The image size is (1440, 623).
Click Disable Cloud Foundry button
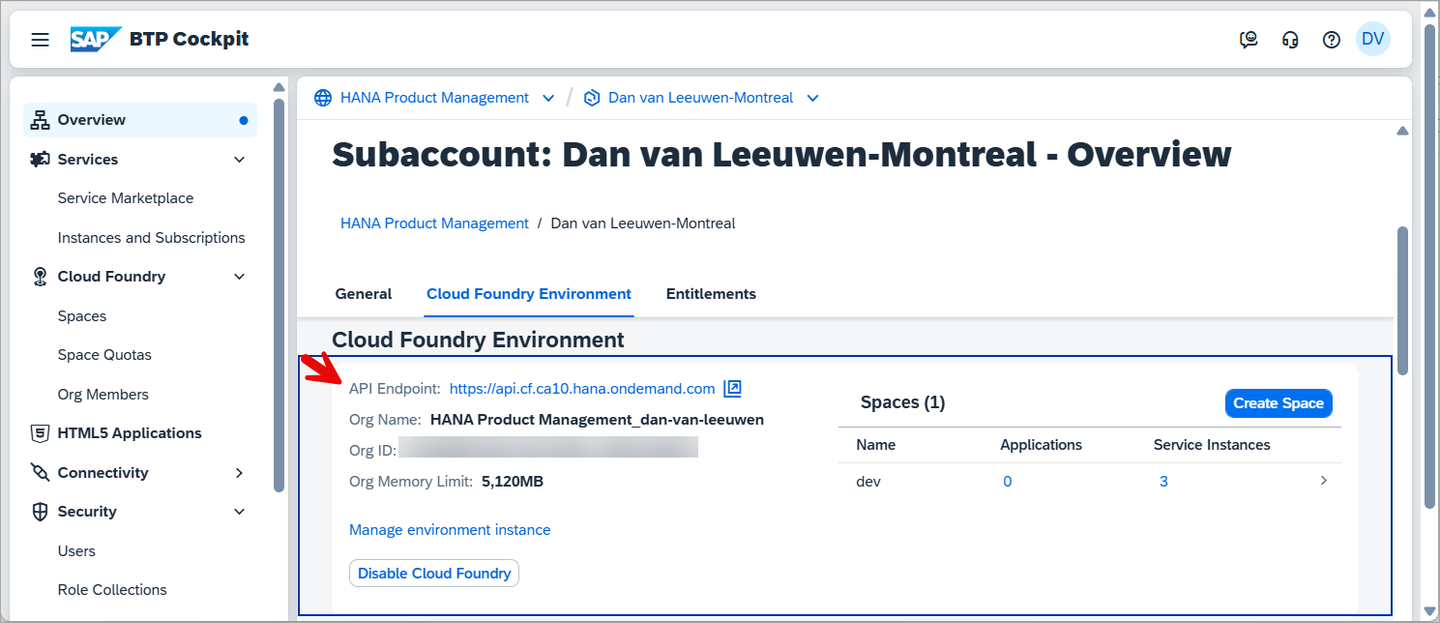click(x=434, y=573)
